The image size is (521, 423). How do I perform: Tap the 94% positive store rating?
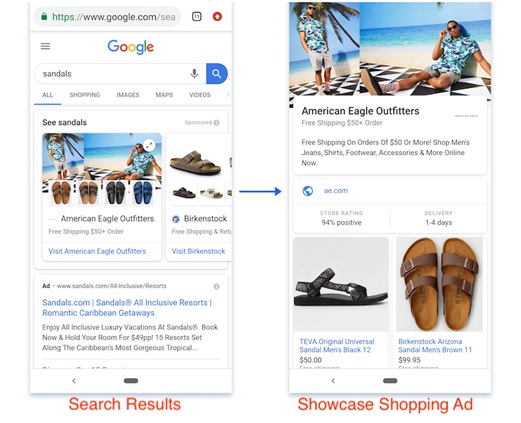point(341,223)
